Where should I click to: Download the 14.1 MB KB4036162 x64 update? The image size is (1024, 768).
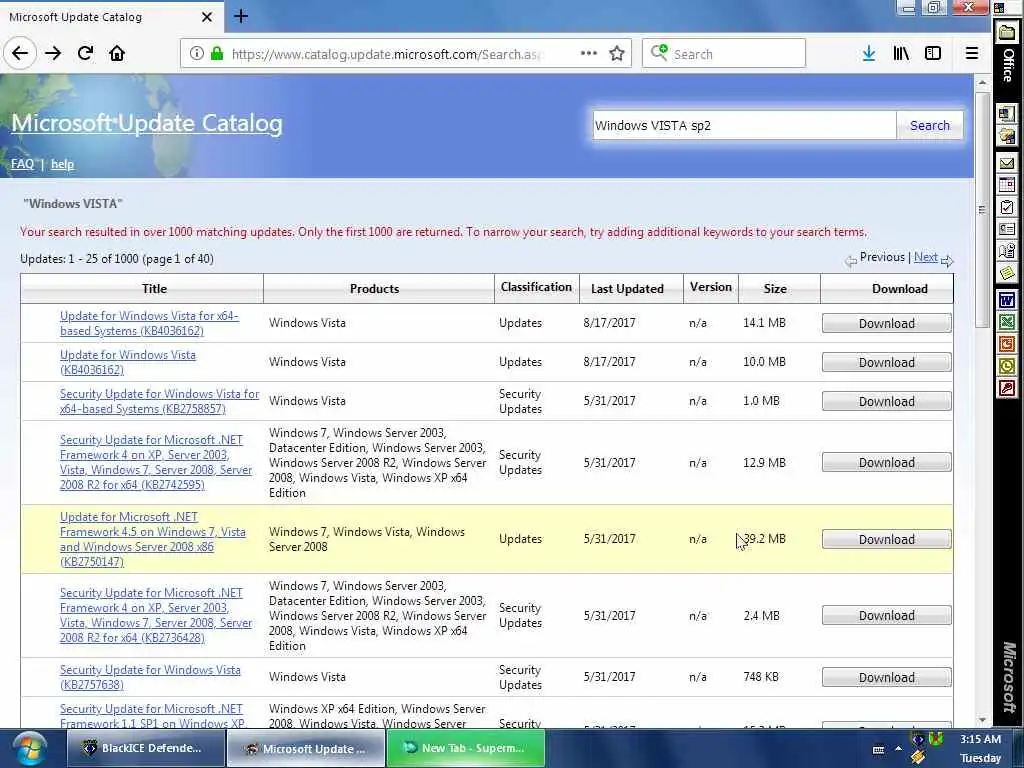[x=886, y=323]
